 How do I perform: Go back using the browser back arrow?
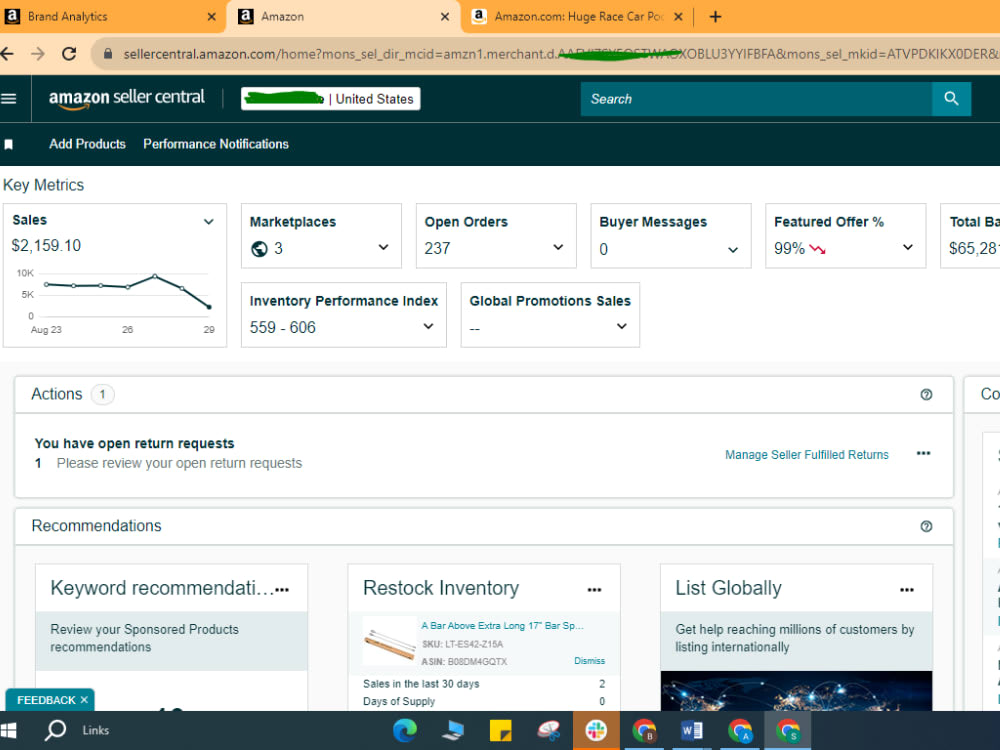[x=7, y=54]
